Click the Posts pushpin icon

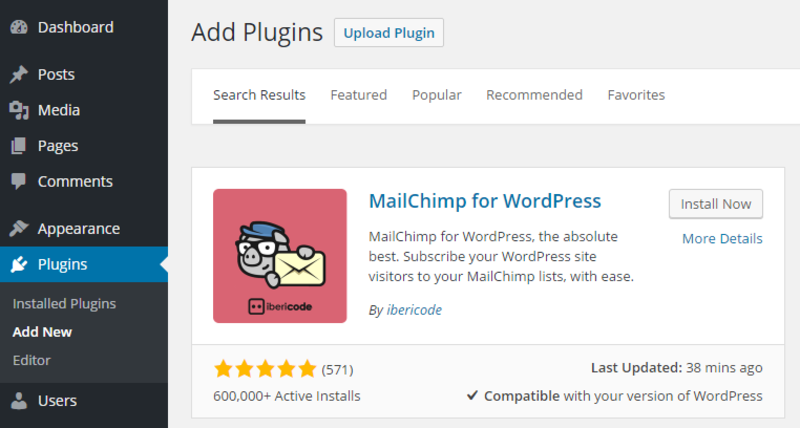(x=19, y=74)
